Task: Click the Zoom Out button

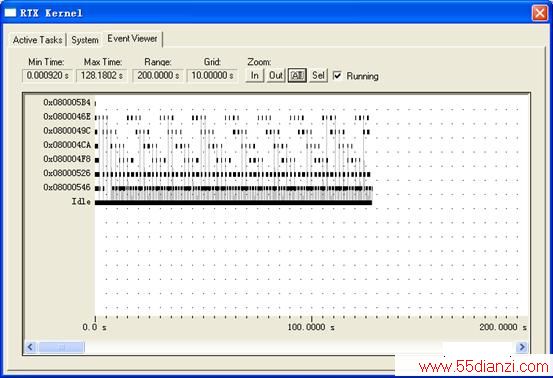Action: click(x=276, y=75)
